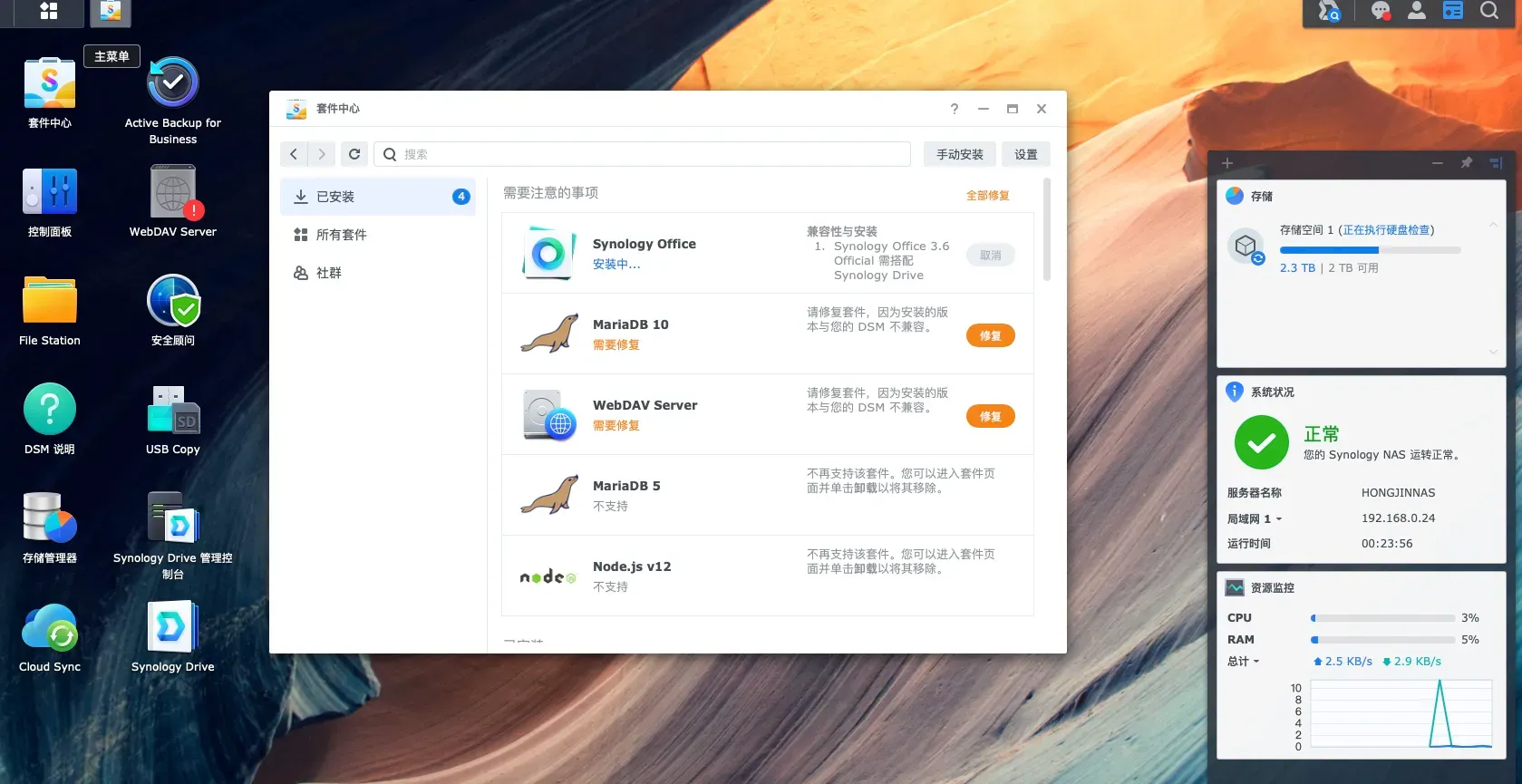Cancel Synology Office installation
The width and height of the screenshot is (1522, 784).
point(991,256)
